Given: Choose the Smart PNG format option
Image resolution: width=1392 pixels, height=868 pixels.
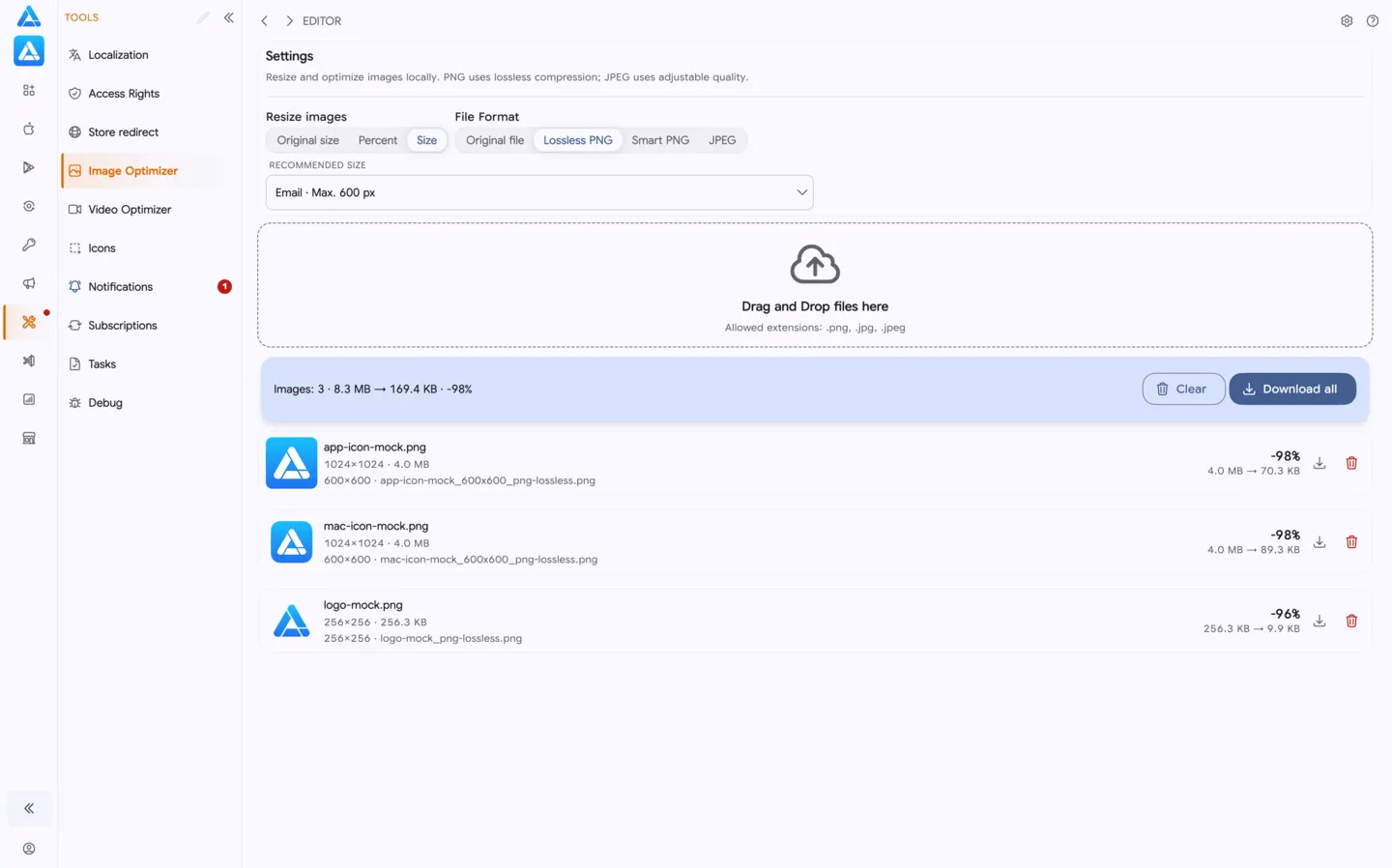Looking at the screenshot, I should tap(660, 140).
